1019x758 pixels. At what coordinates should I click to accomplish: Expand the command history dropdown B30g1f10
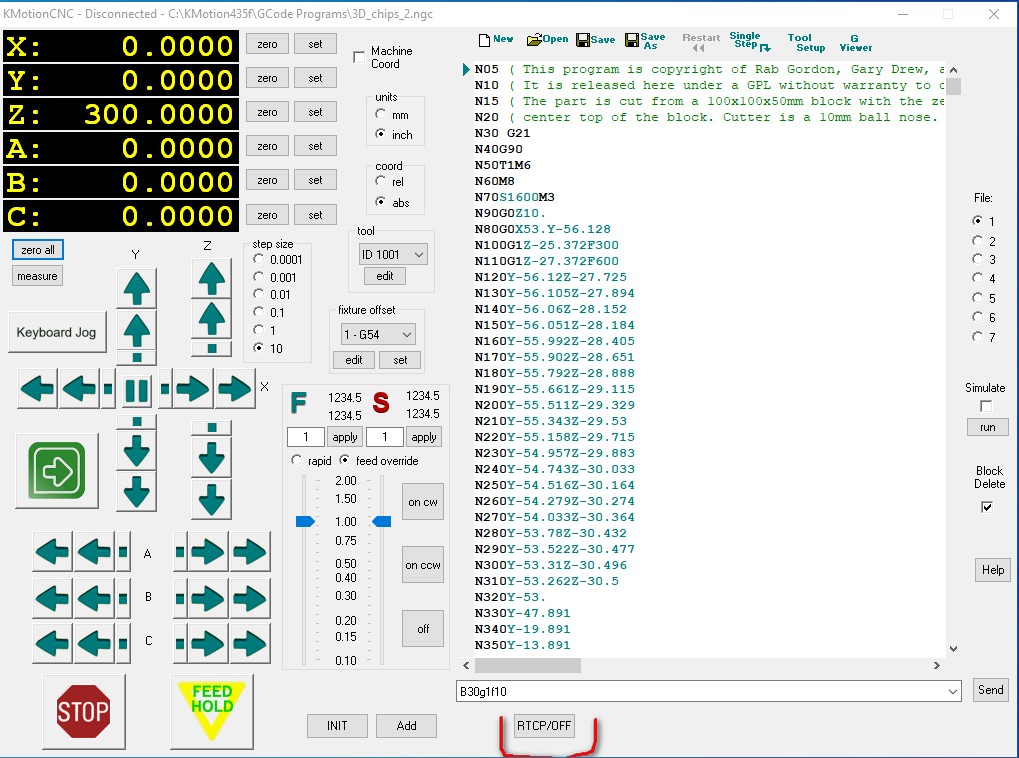951,691
